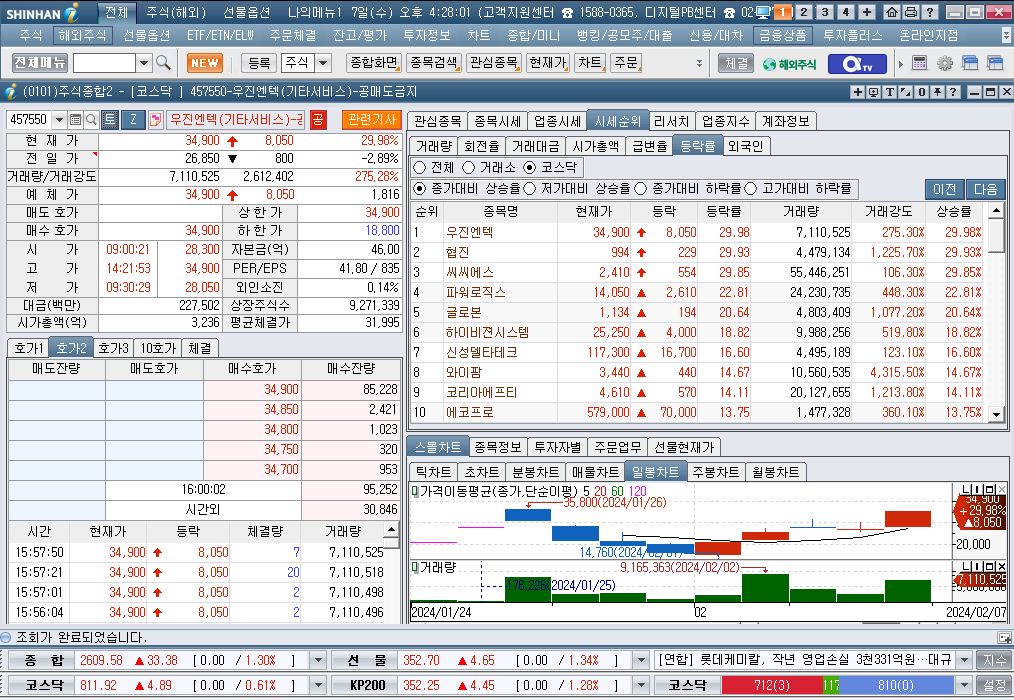Click the 종목검색 toolbar button

coord(434,63)
